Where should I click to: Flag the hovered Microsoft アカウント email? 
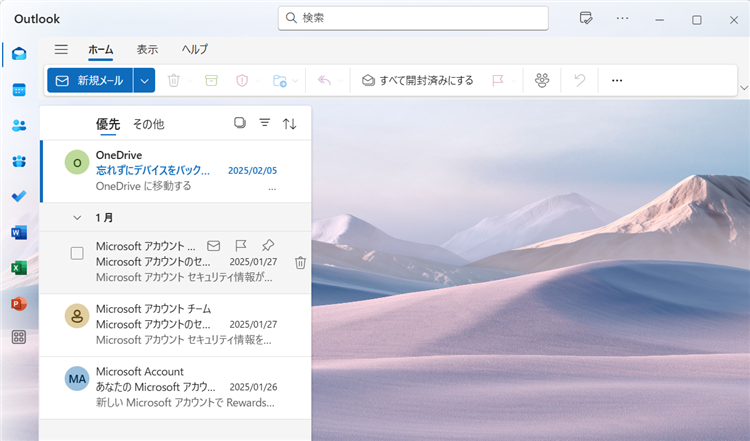[240, 245]
